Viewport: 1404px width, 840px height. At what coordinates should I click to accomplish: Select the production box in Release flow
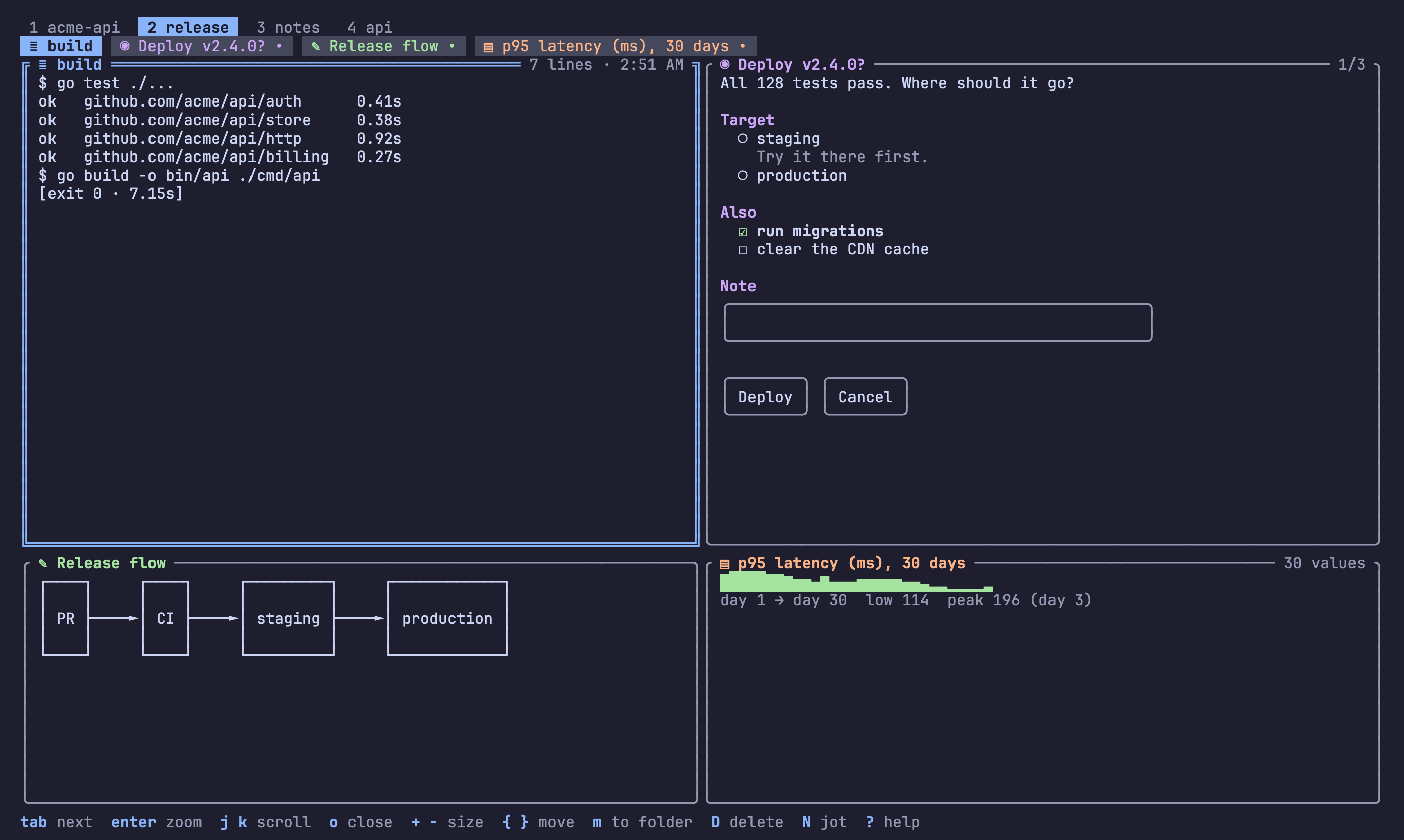[x=447, y=618]
